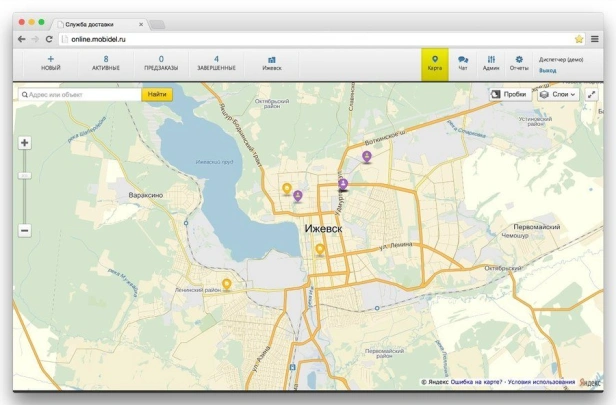The image size is (616, 405).
Task: Show the Завершенные orders list
Action: click(x=216, y=63)
